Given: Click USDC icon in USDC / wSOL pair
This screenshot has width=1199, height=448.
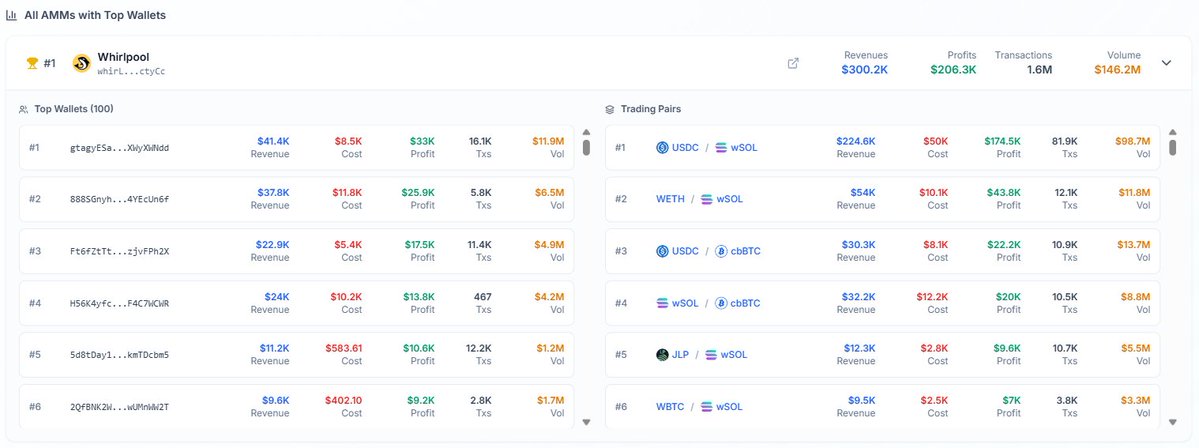Looking at the screenshot, I should click(x=662, y=148).
